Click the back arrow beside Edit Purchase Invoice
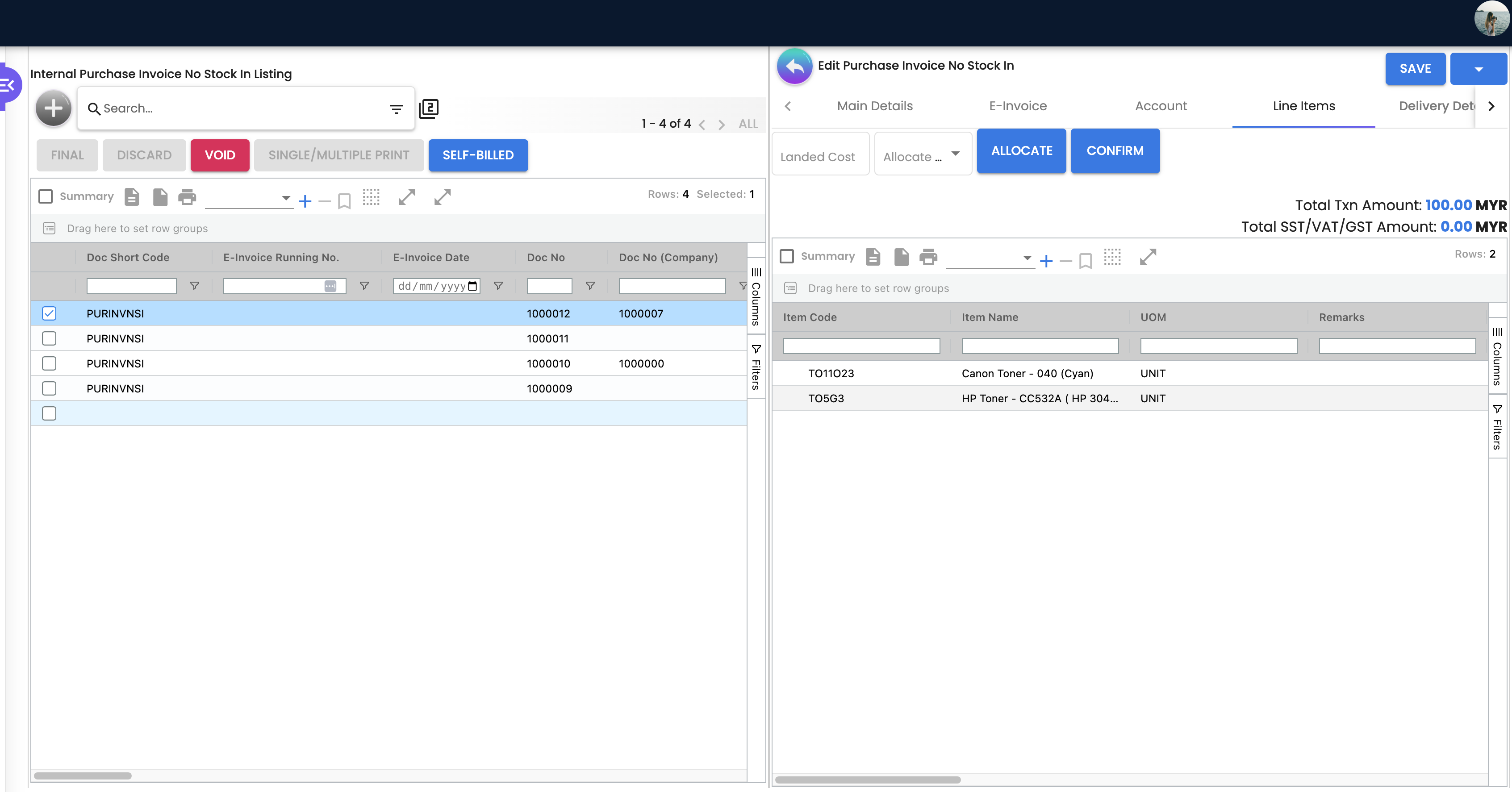The width and height of the screenshot is (1512, 792). (x=795, y=66)
